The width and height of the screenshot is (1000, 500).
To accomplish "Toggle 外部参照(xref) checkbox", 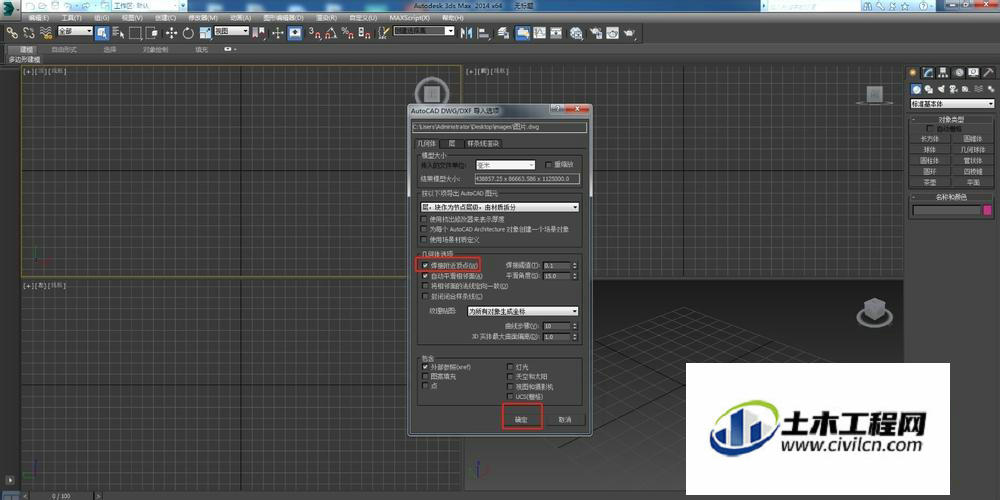I will pos(425,367).
